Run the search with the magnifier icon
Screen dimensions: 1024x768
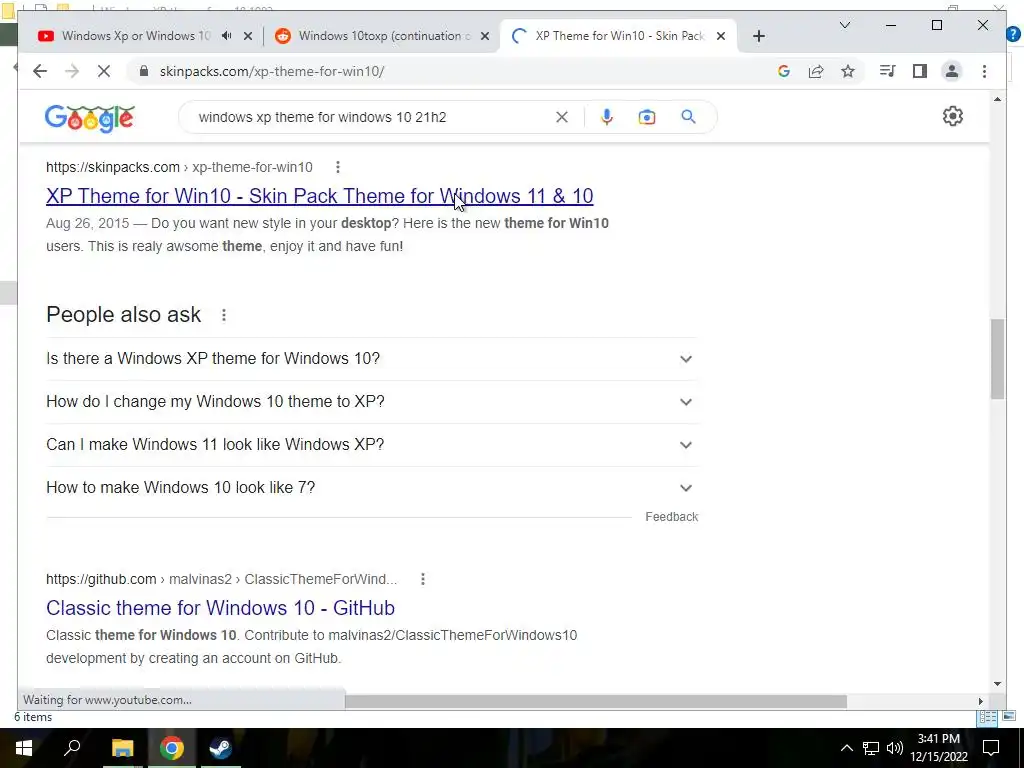tap(688, 117)
